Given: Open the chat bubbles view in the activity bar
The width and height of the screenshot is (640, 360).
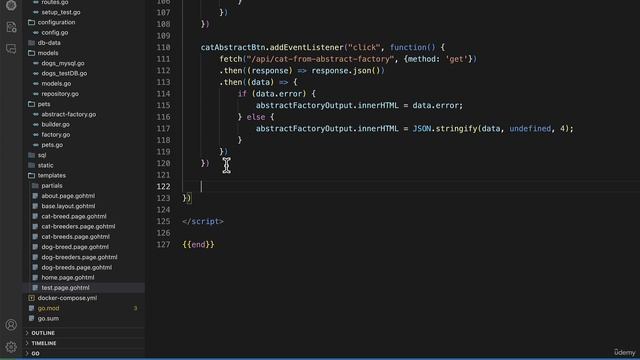Looking at the screenshot, I should coord(11,49).
